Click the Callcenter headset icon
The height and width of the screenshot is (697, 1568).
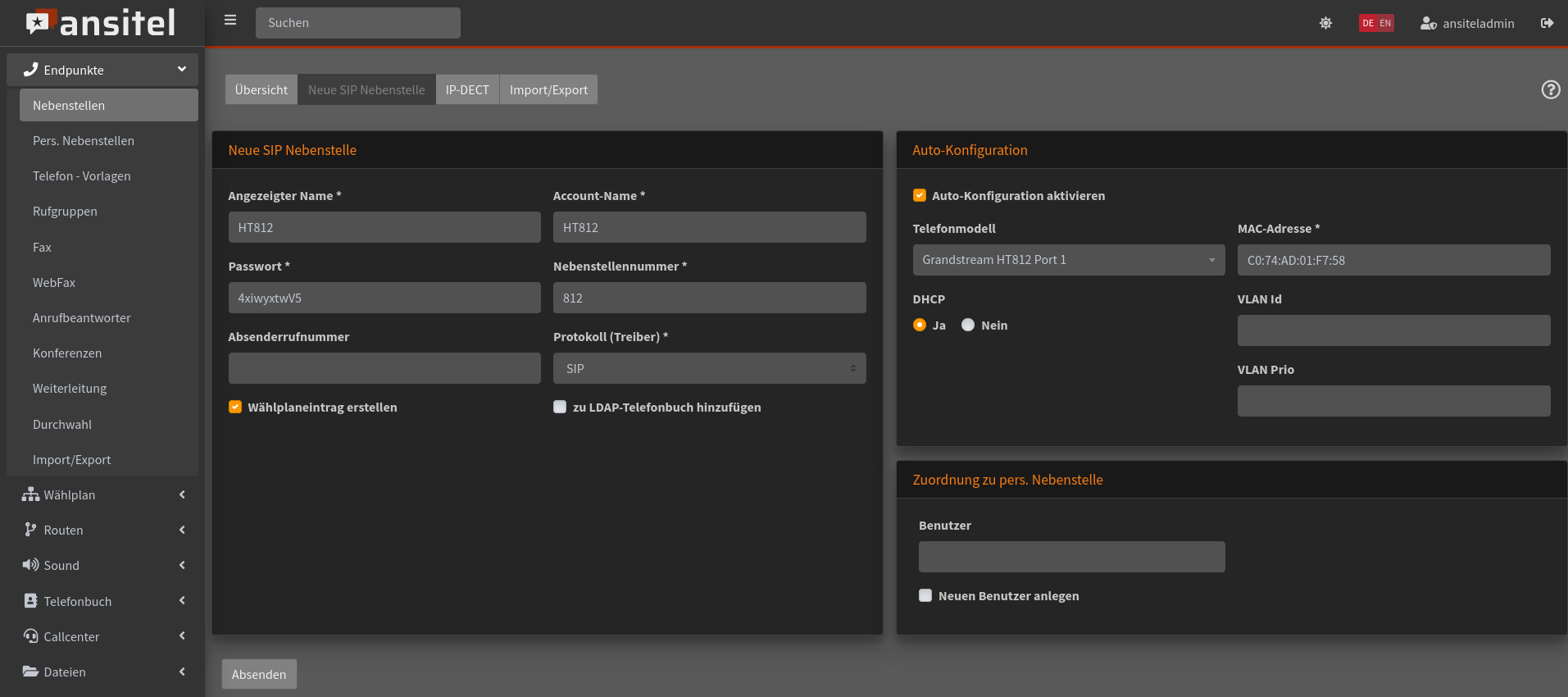click(x=30, y=636)
